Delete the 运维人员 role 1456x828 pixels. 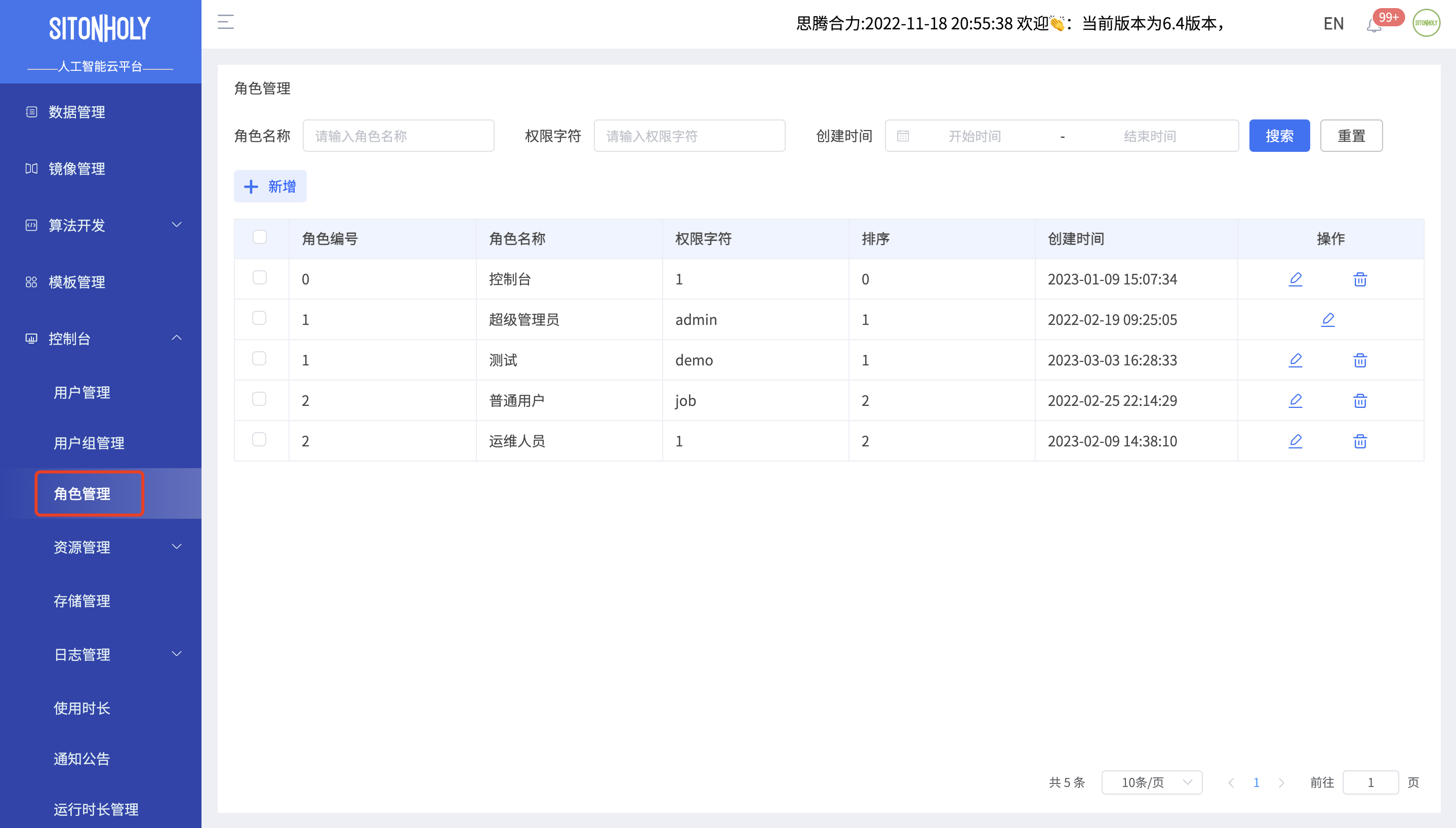point(1360,441)
